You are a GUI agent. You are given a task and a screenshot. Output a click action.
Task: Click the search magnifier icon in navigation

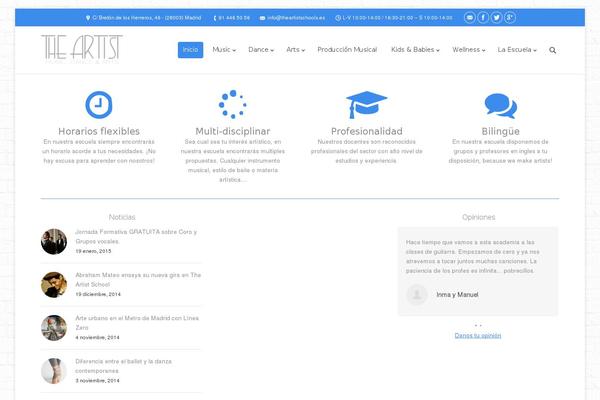(553, 50)
